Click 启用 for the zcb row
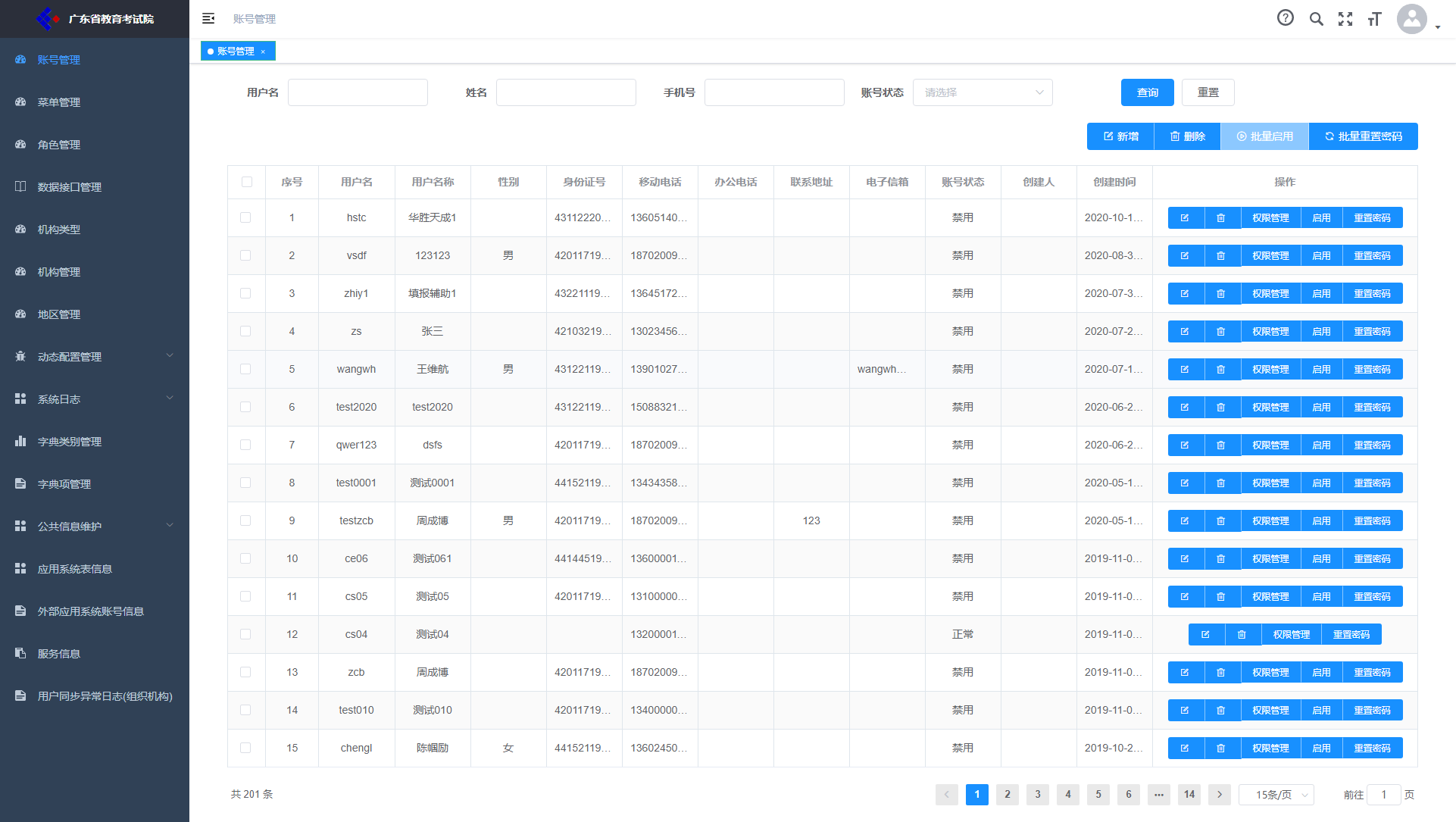Image resolution: width=1456 pixels, height=822 pixels. [x=1321, y=672]
